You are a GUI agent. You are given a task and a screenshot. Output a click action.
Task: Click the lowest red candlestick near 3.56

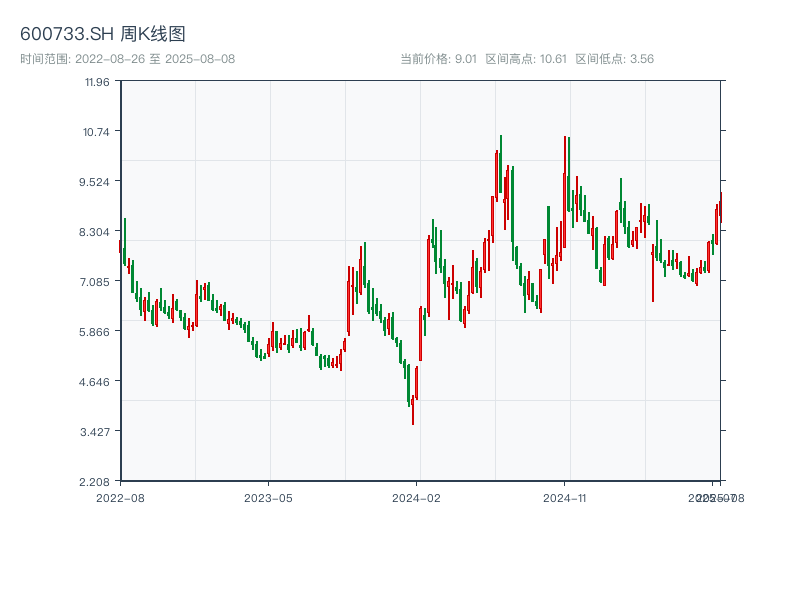[x=413, y=408]
